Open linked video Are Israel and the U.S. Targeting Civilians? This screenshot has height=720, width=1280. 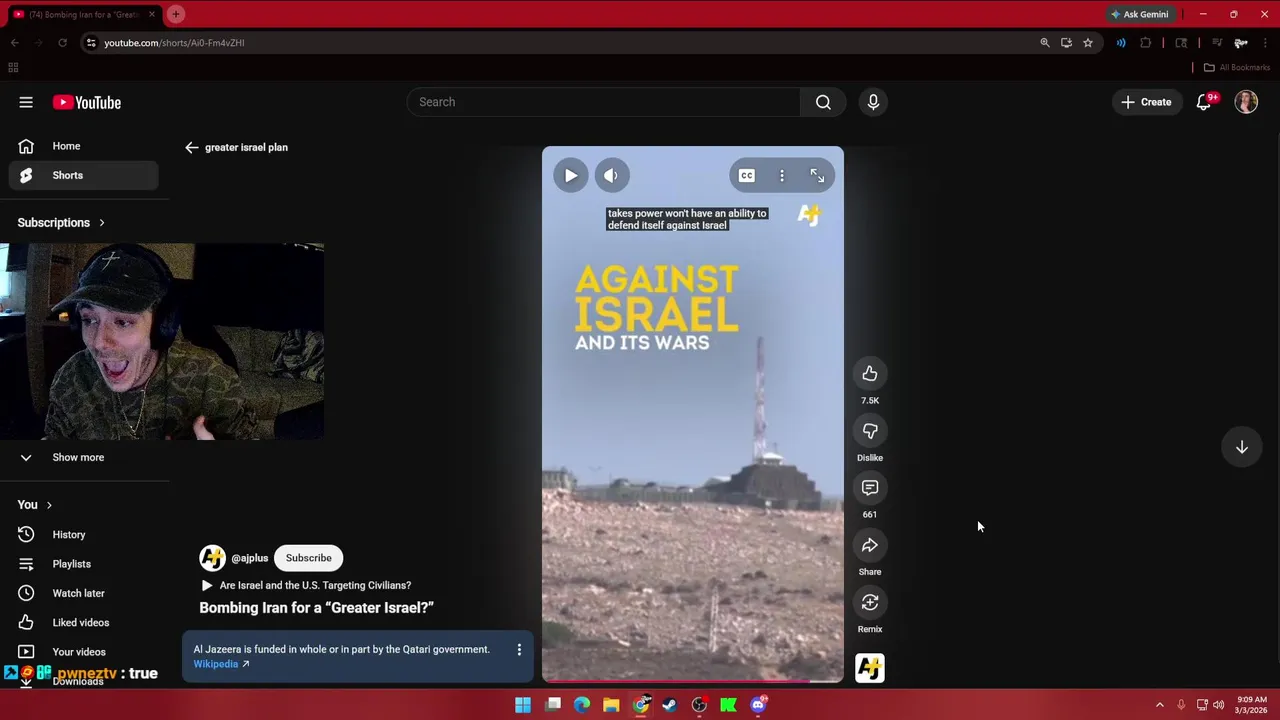[x=306, y=585]
